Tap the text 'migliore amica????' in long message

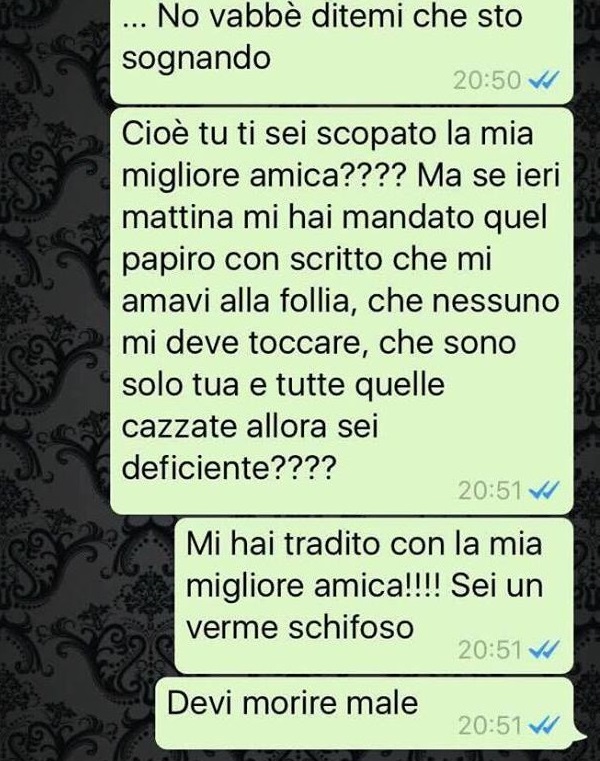[263, 175]
